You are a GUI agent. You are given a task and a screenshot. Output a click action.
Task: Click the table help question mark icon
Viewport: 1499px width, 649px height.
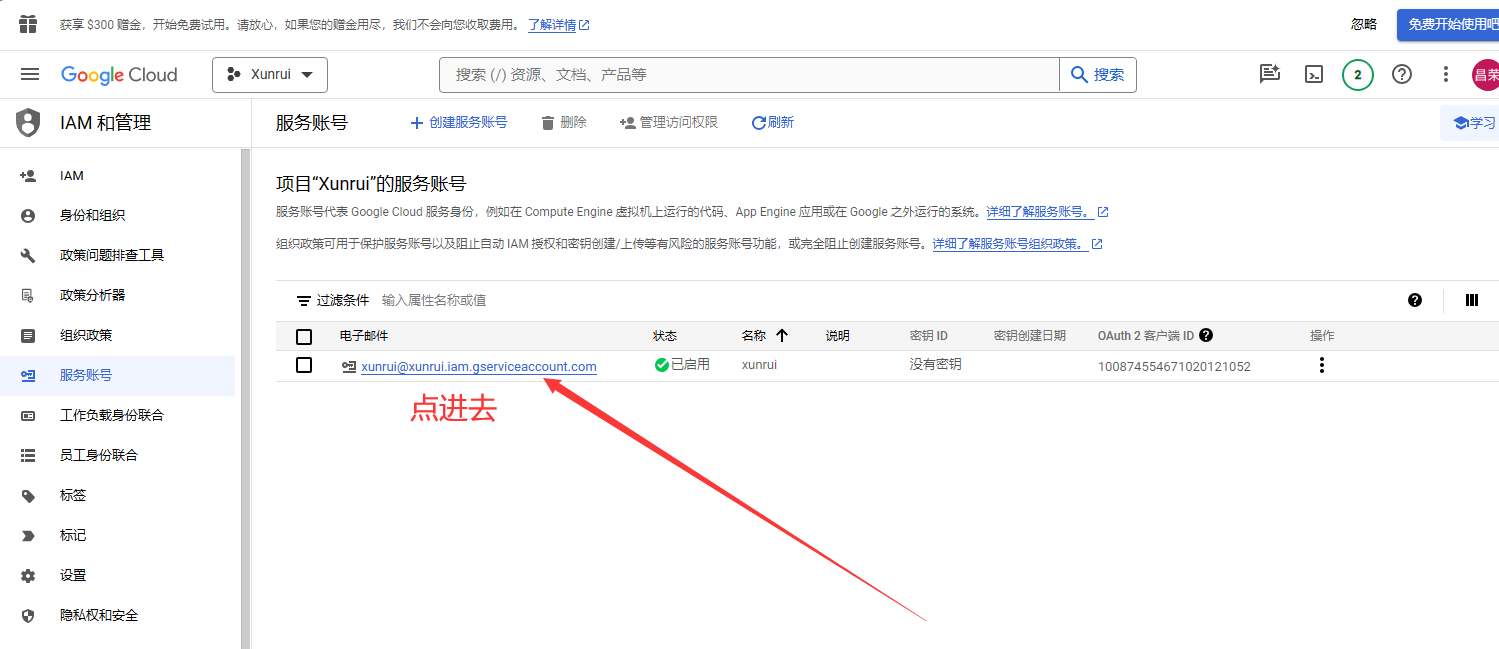1415,300
